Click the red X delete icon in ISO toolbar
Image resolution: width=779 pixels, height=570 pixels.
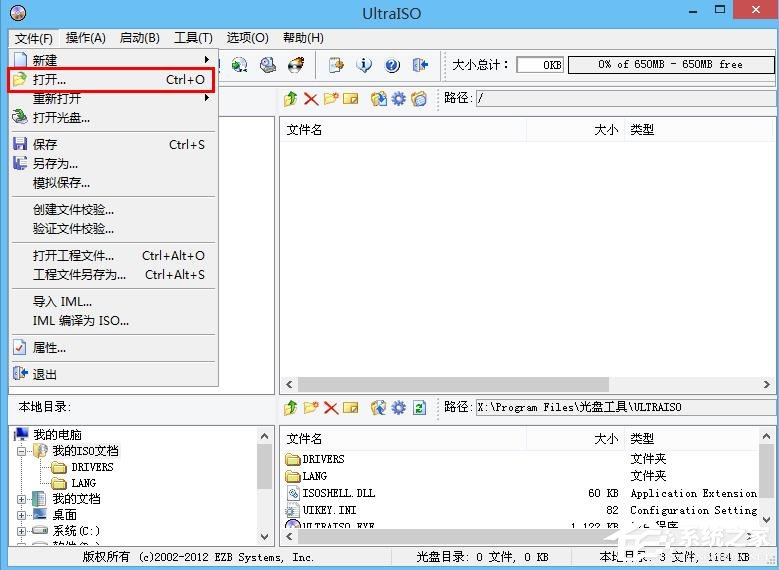coord(311,98)
